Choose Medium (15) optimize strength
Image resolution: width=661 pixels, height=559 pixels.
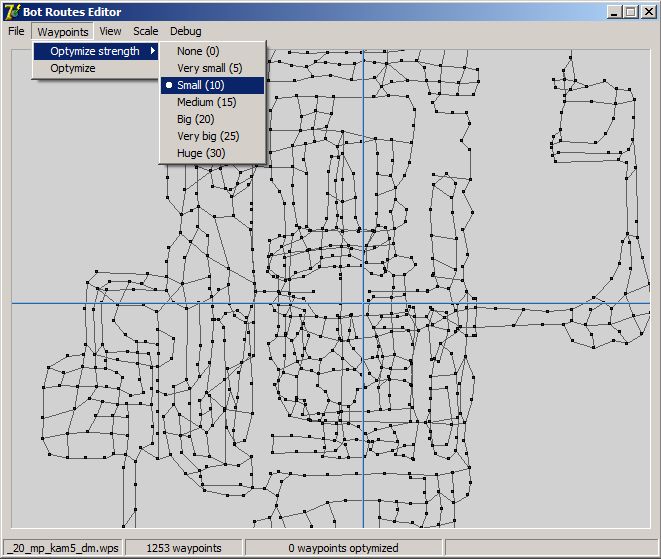click(212, 102)
